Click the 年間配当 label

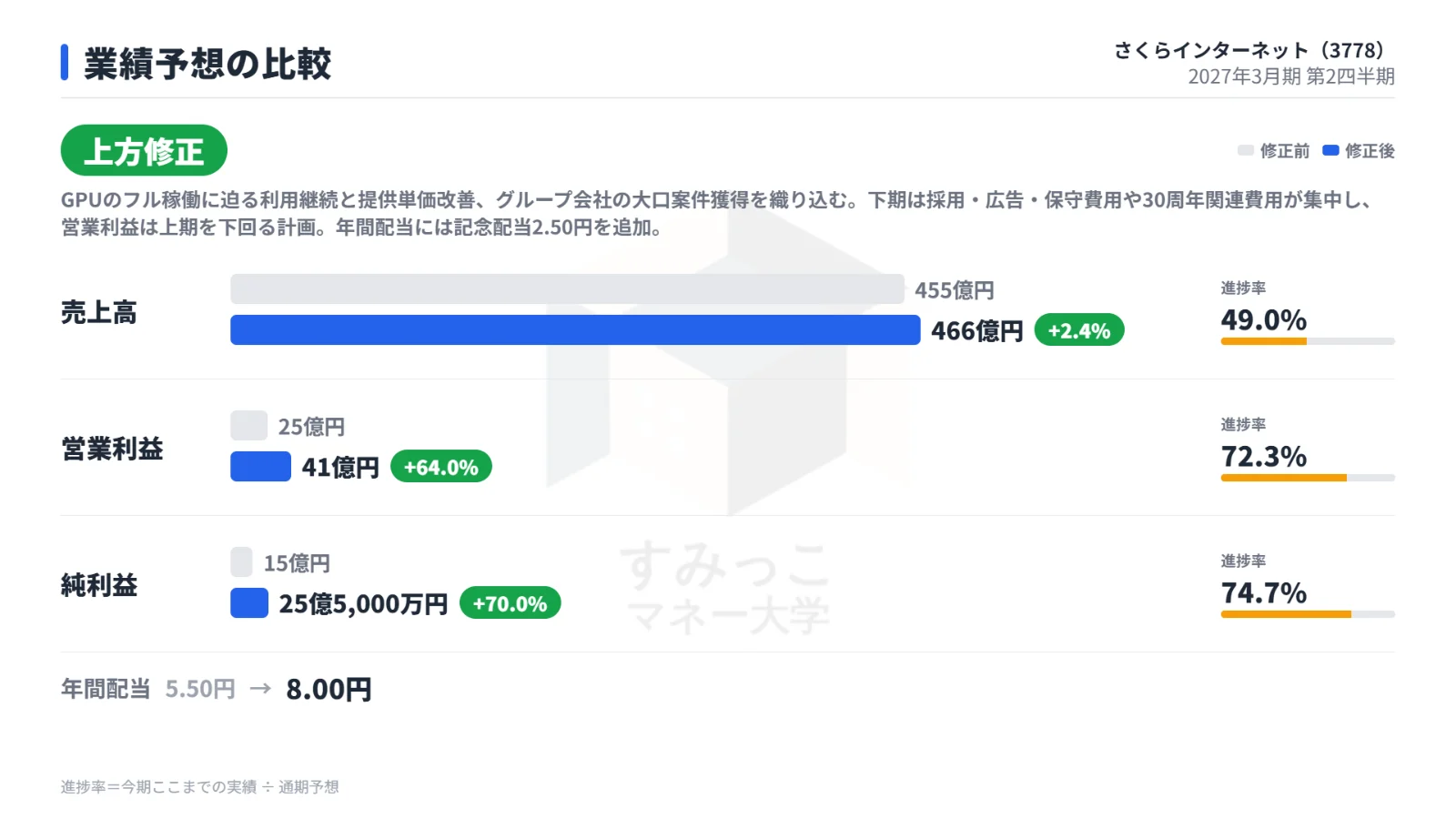pyautogui.click(x=106, y=689)
